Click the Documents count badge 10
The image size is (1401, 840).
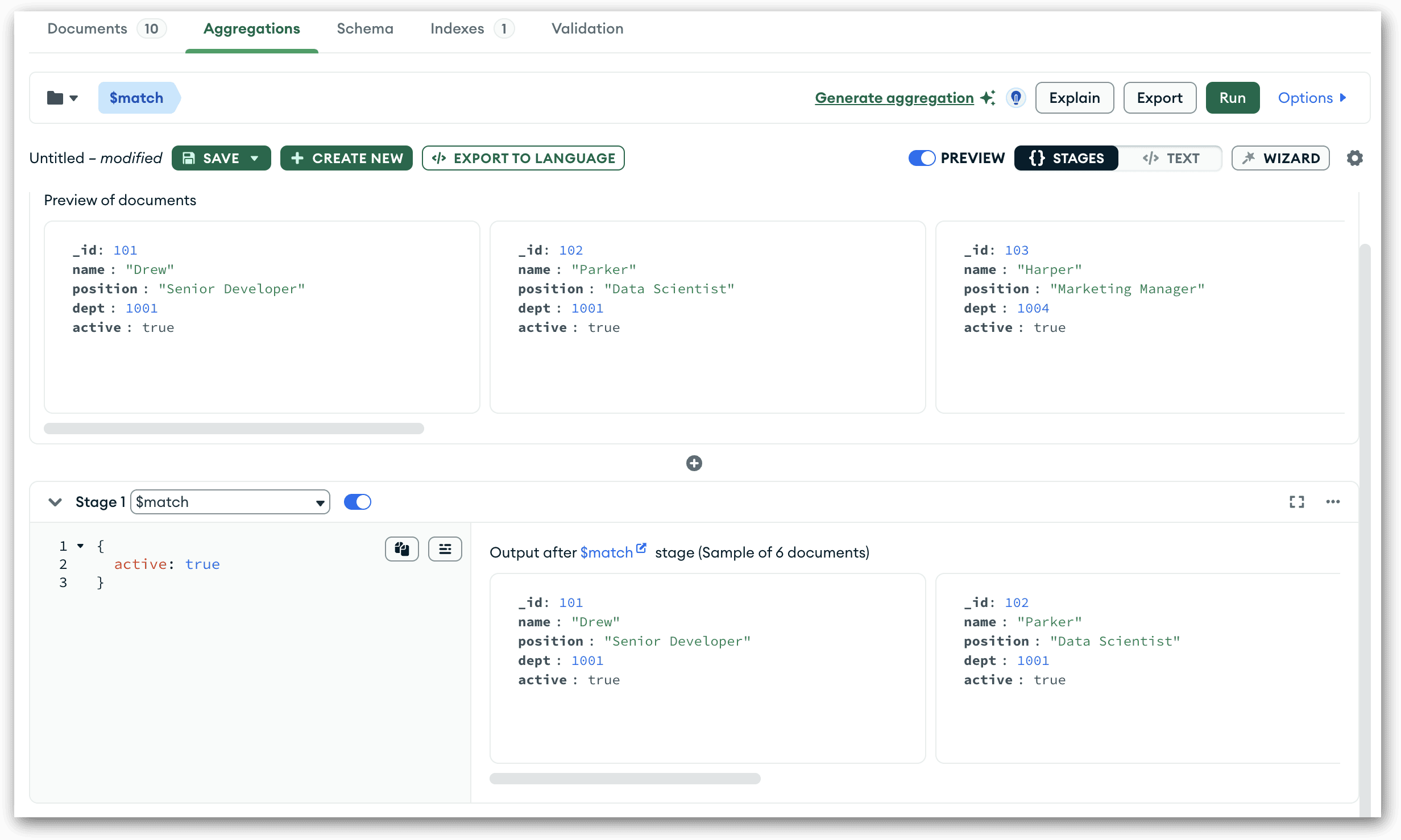click(151, 28)
